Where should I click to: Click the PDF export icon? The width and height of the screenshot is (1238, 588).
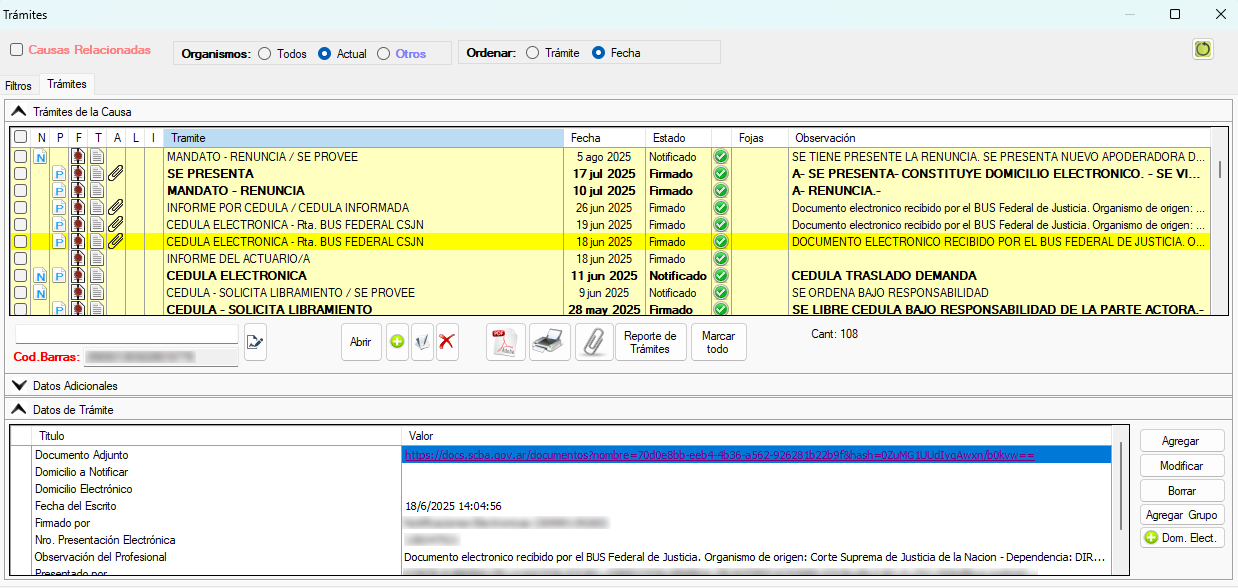(x=506, y=342)
